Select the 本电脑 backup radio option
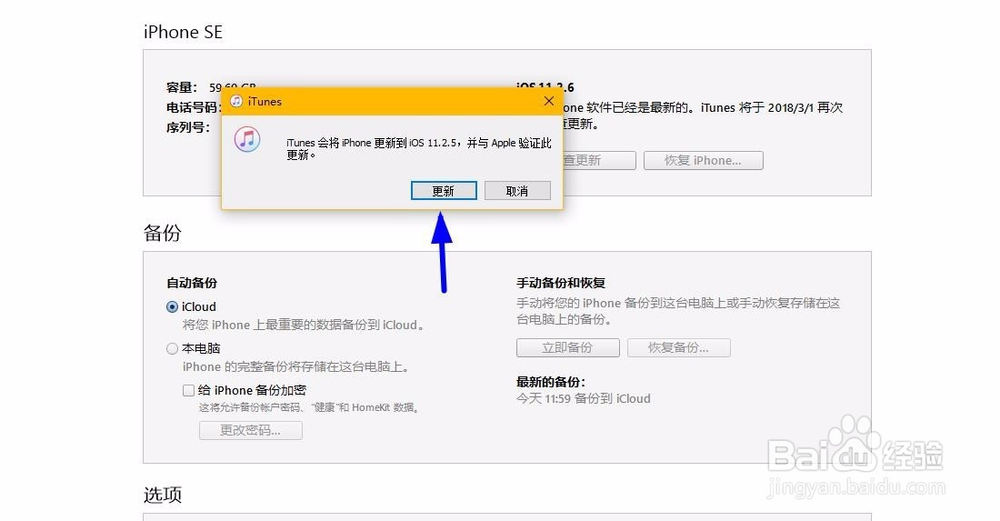This screenshot has width=1000, height=521. tap(172, 348)
